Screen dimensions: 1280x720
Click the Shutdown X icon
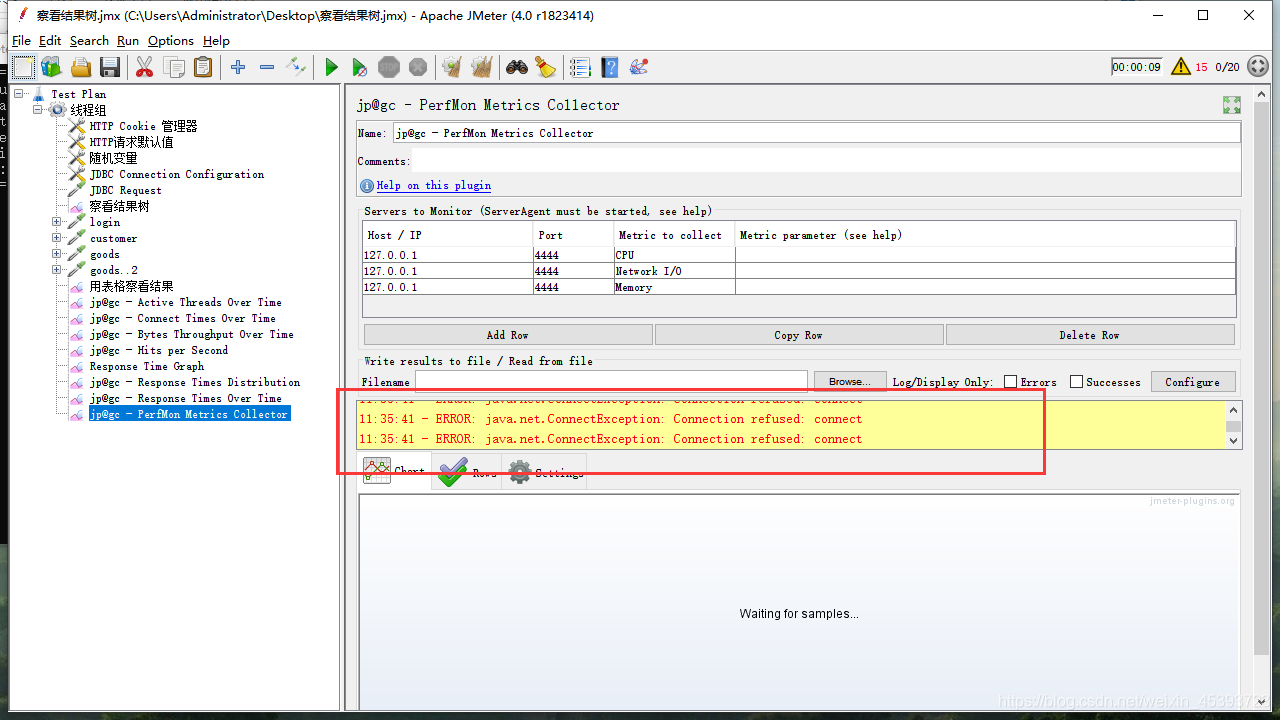[x=418, y=67]
